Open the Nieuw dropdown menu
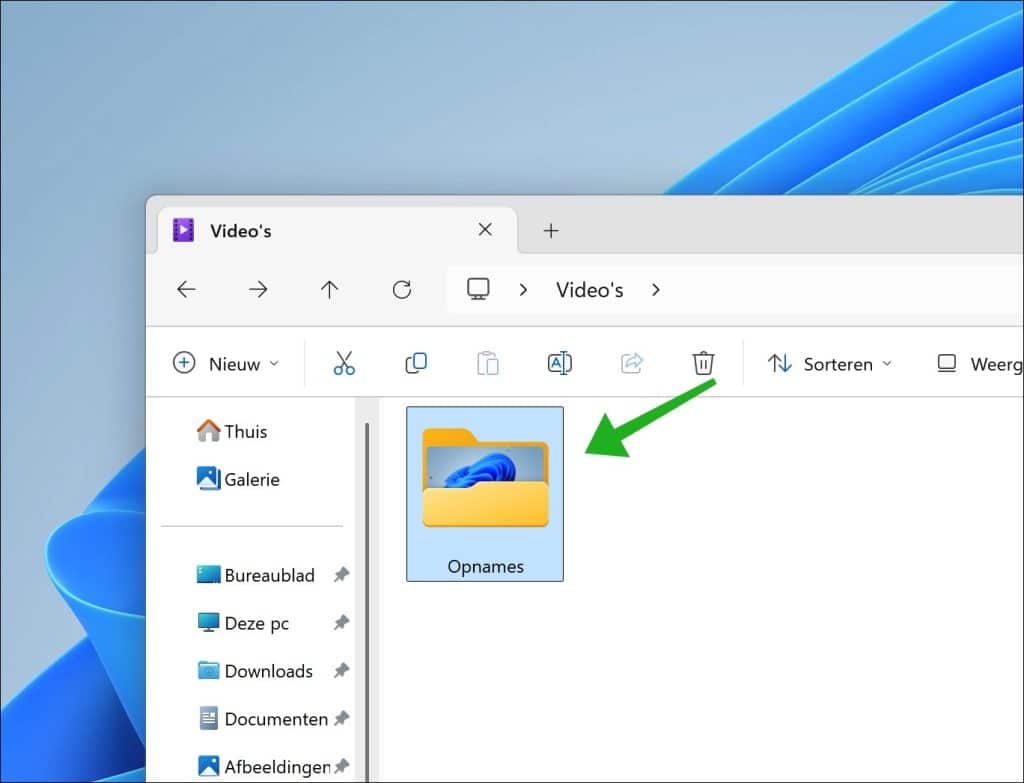Viewport: 1024px width, 783px height. point(226,364)
